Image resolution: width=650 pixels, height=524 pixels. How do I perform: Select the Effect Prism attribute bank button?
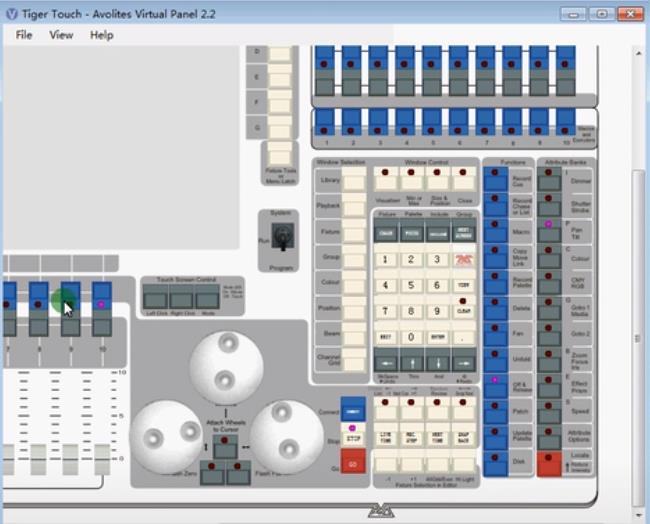point(549,386)
